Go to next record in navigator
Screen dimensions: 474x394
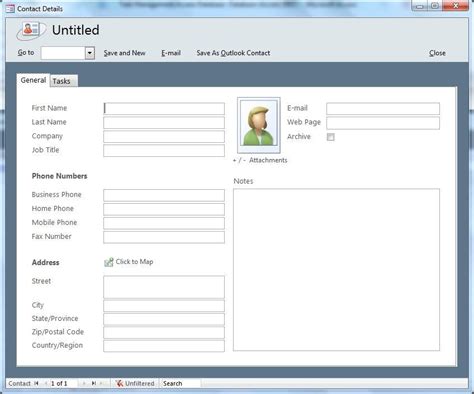(x=84, y=383)
